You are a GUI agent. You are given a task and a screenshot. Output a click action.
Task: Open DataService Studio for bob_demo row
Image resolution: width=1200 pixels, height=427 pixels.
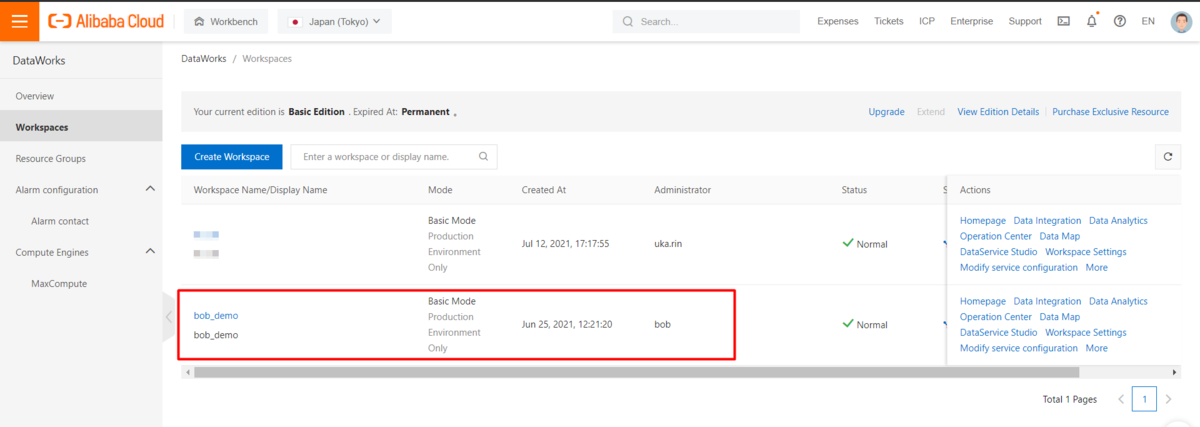click(x=999, y=332)
